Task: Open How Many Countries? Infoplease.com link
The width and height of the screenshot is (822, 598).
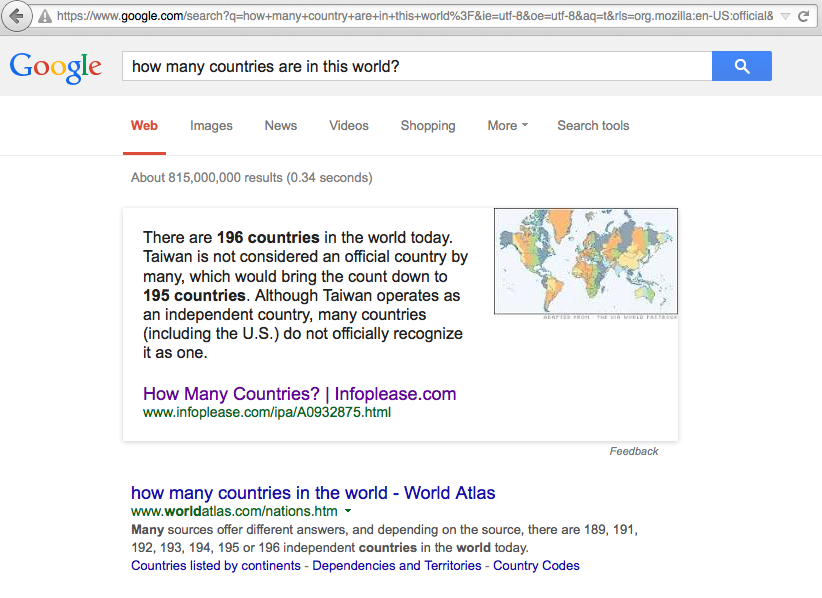Action: [x=299, y=394]
